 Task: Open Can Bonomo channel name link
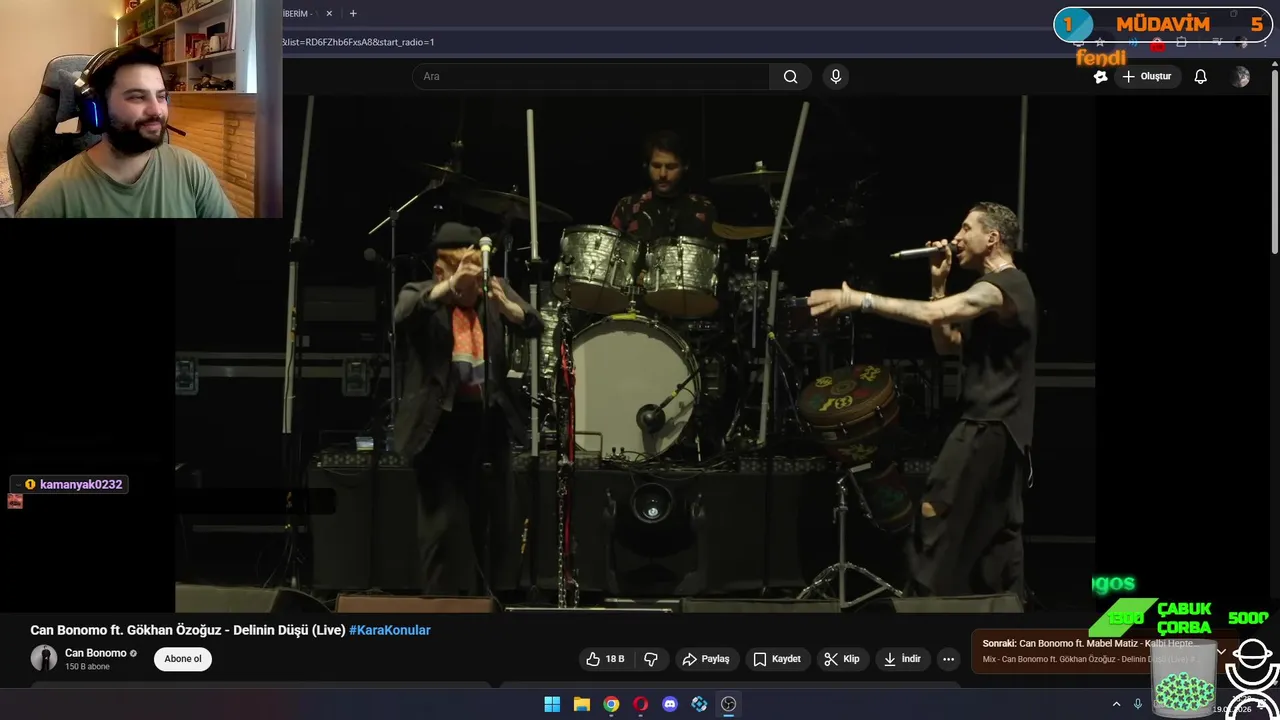(x=96, y=653)
